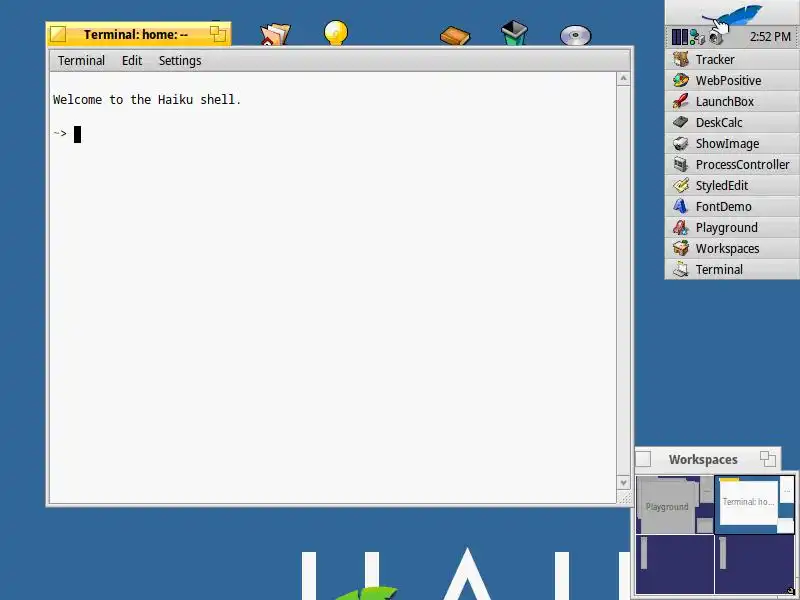The image size is (800, 600).
Task: Click the WebPositive globe icon in Deskbar
Action: pyautogui.click(x=681, y=80)
